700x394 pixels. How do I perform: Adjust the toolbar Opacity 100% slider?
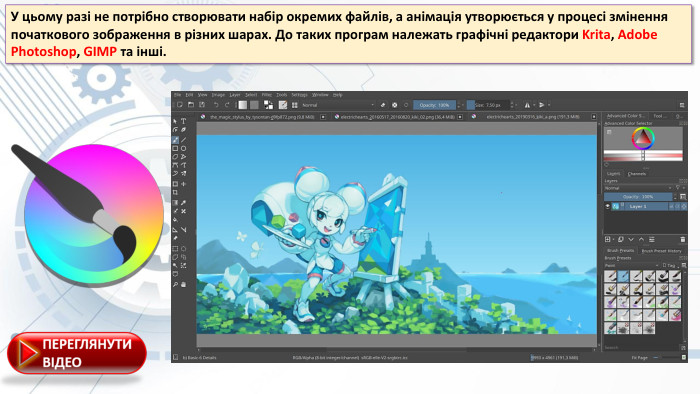pos(434,105)
